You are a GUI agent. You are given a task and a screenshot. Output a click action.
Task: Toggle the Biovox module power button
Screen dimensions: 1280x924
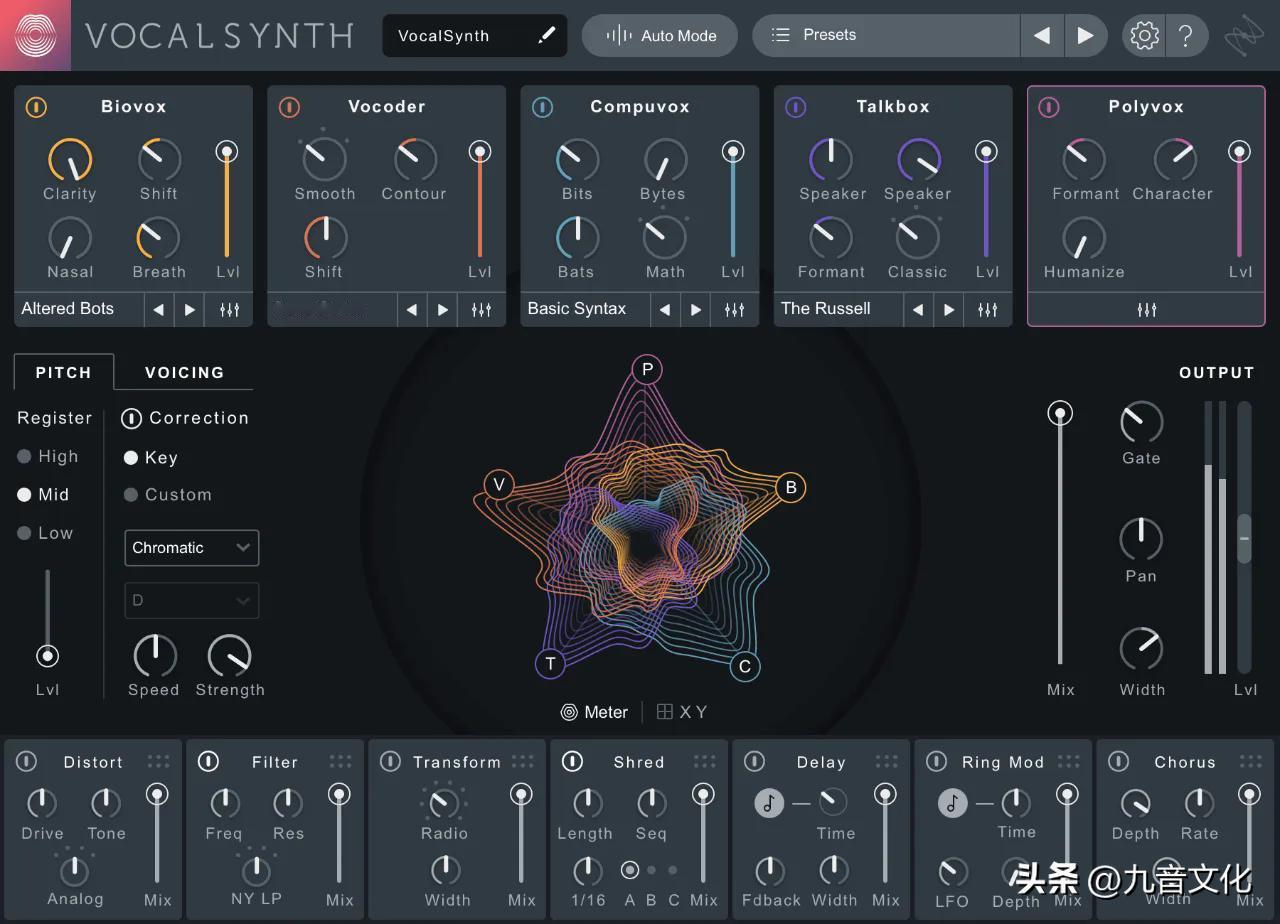pyautogui.click(x=36, y=107)
